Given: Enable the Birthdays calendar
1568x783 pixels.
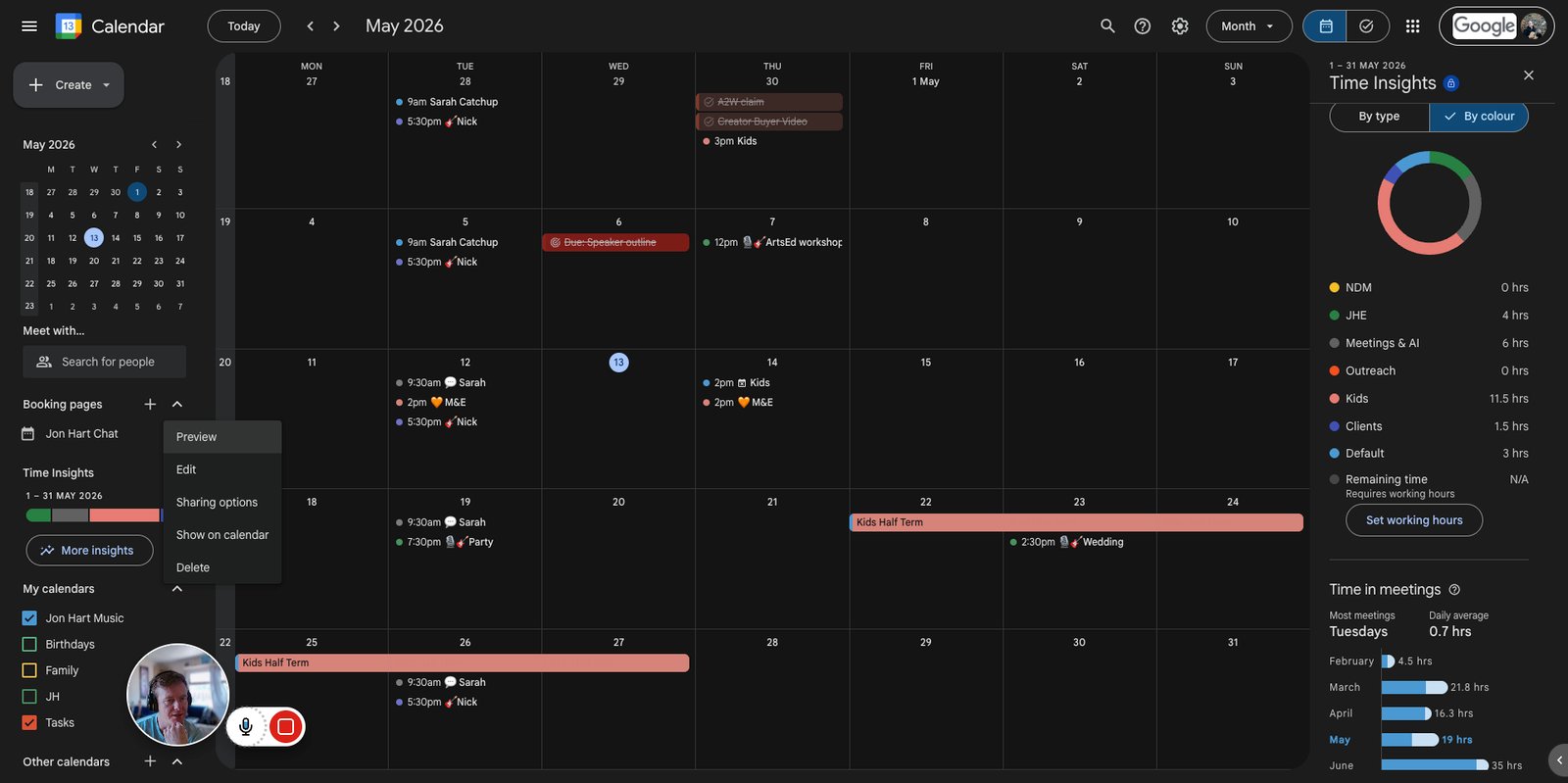Looking at the screenshot, I should point(29,645).
